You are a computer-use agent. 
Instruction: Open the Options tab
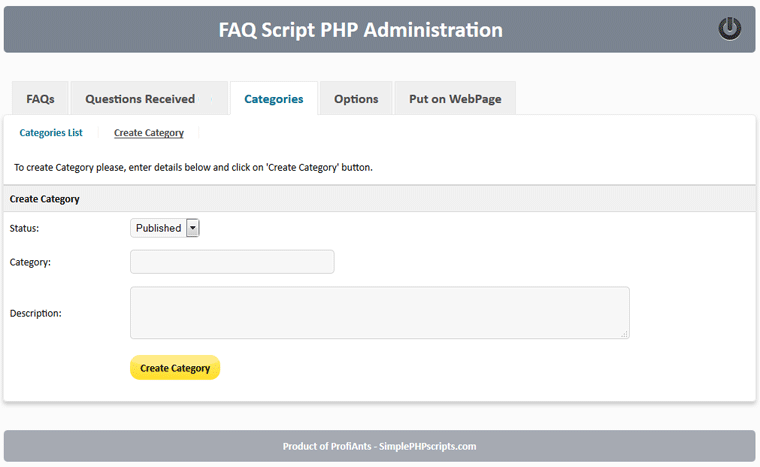point(356,98)
